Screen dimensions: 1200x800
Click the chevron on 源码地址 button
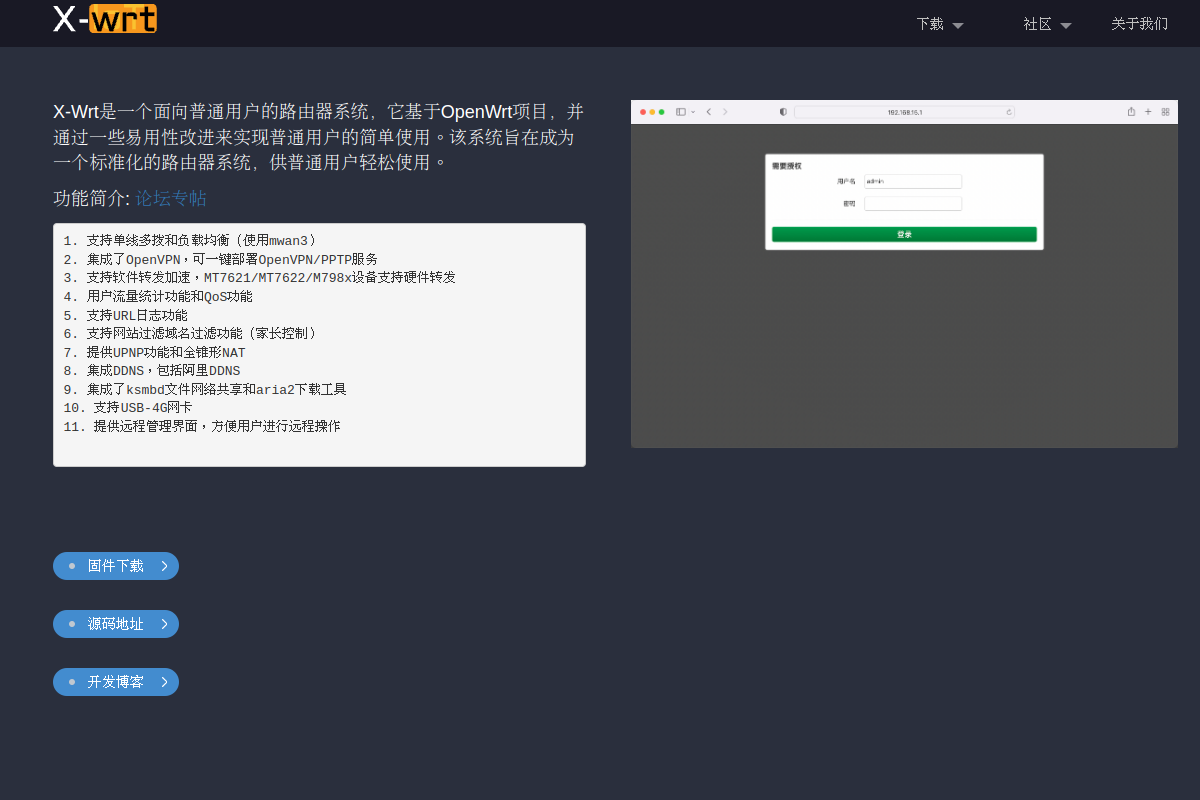click(164, 624)
